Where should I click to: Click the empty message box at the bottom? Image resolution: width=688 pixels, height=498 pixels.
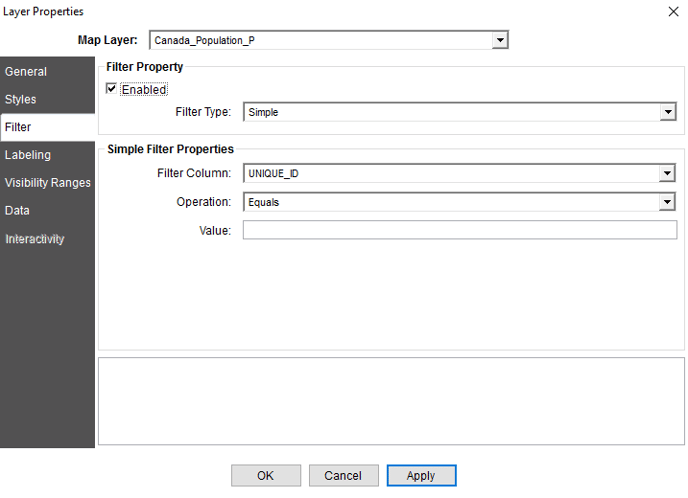click(391, 401)
